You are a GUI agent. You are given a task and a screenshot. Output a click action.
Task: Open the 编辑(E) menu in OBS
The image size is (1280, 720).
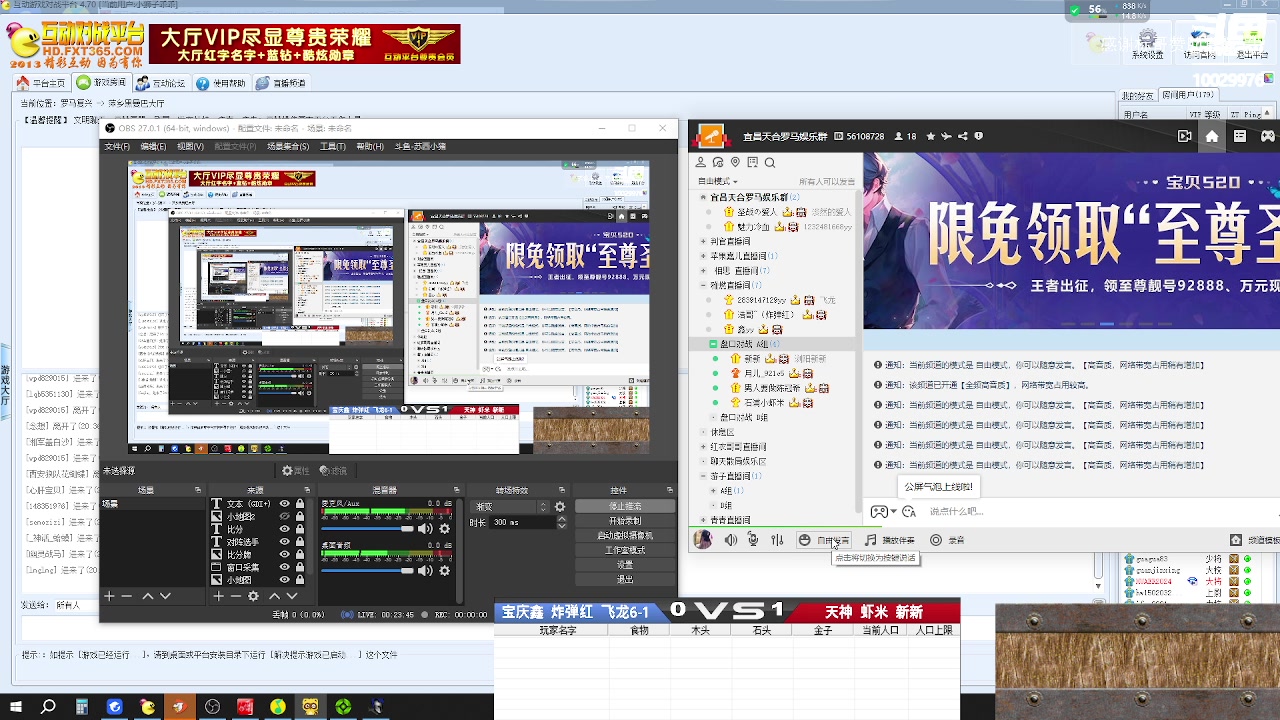153,146
